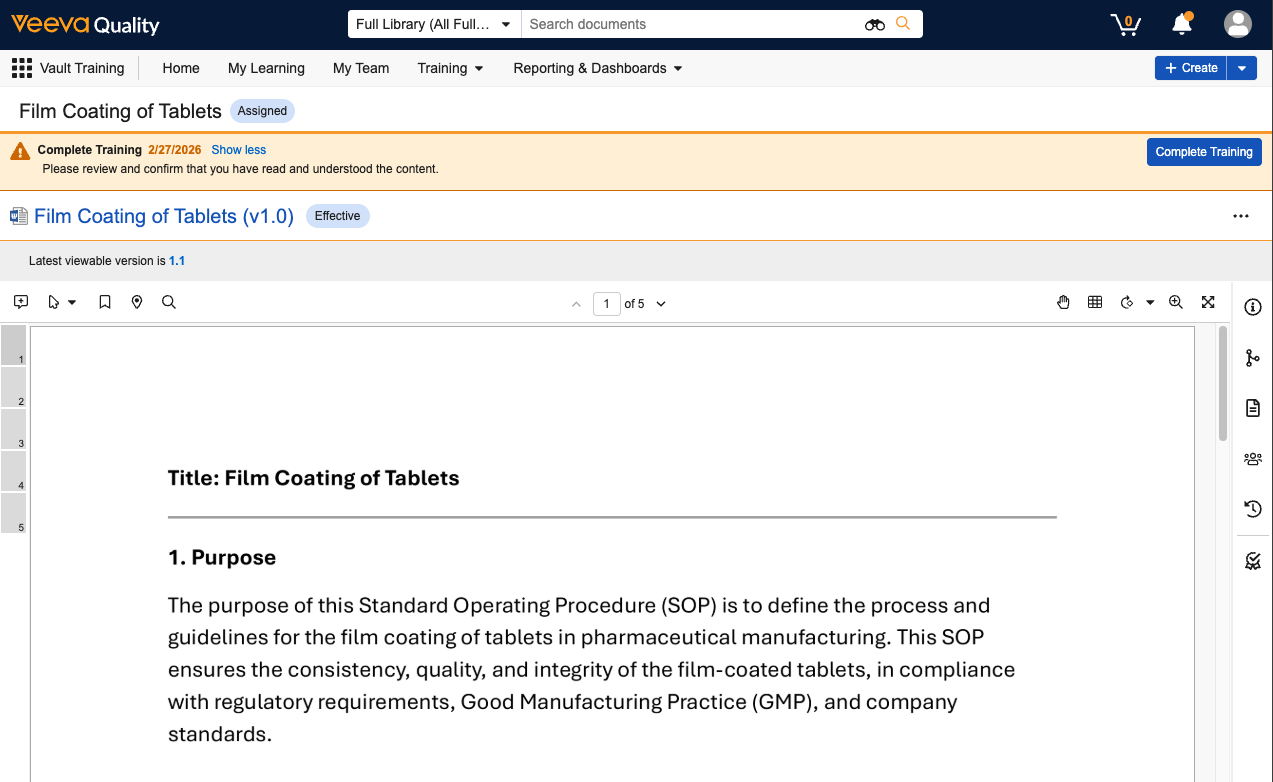Go to the My Team tab
The image size is (1273, 782).
361,68
